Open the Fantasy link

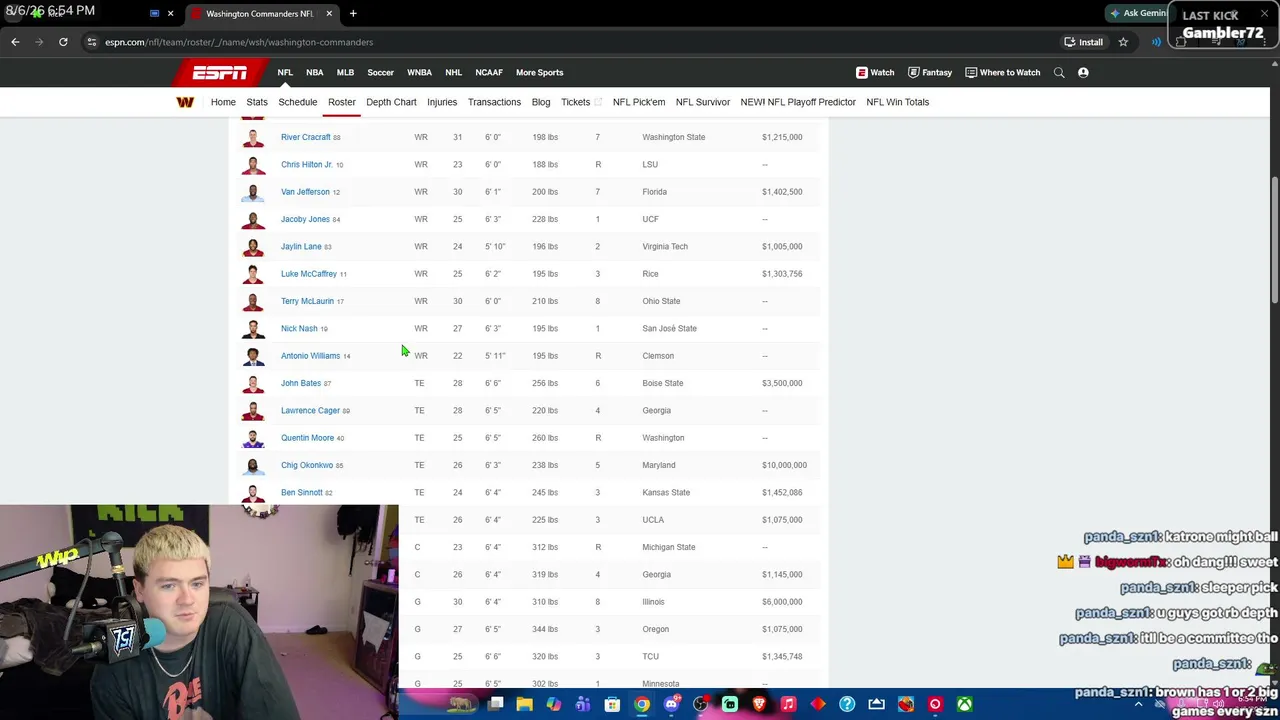pos(929,72)
